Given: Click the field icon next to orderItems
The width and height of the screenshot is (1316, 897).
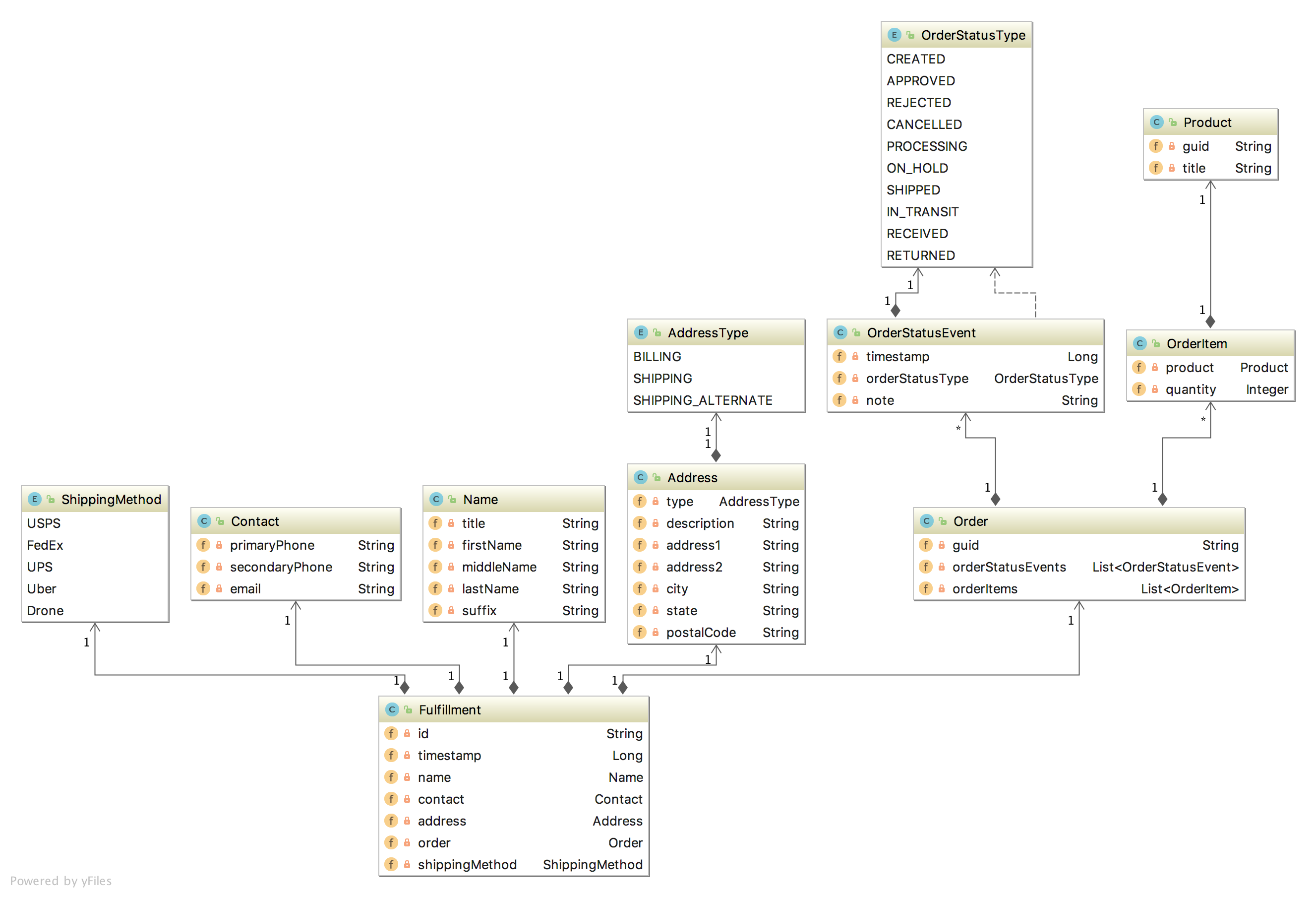Looking at the screenshot, I should (925, 589).
